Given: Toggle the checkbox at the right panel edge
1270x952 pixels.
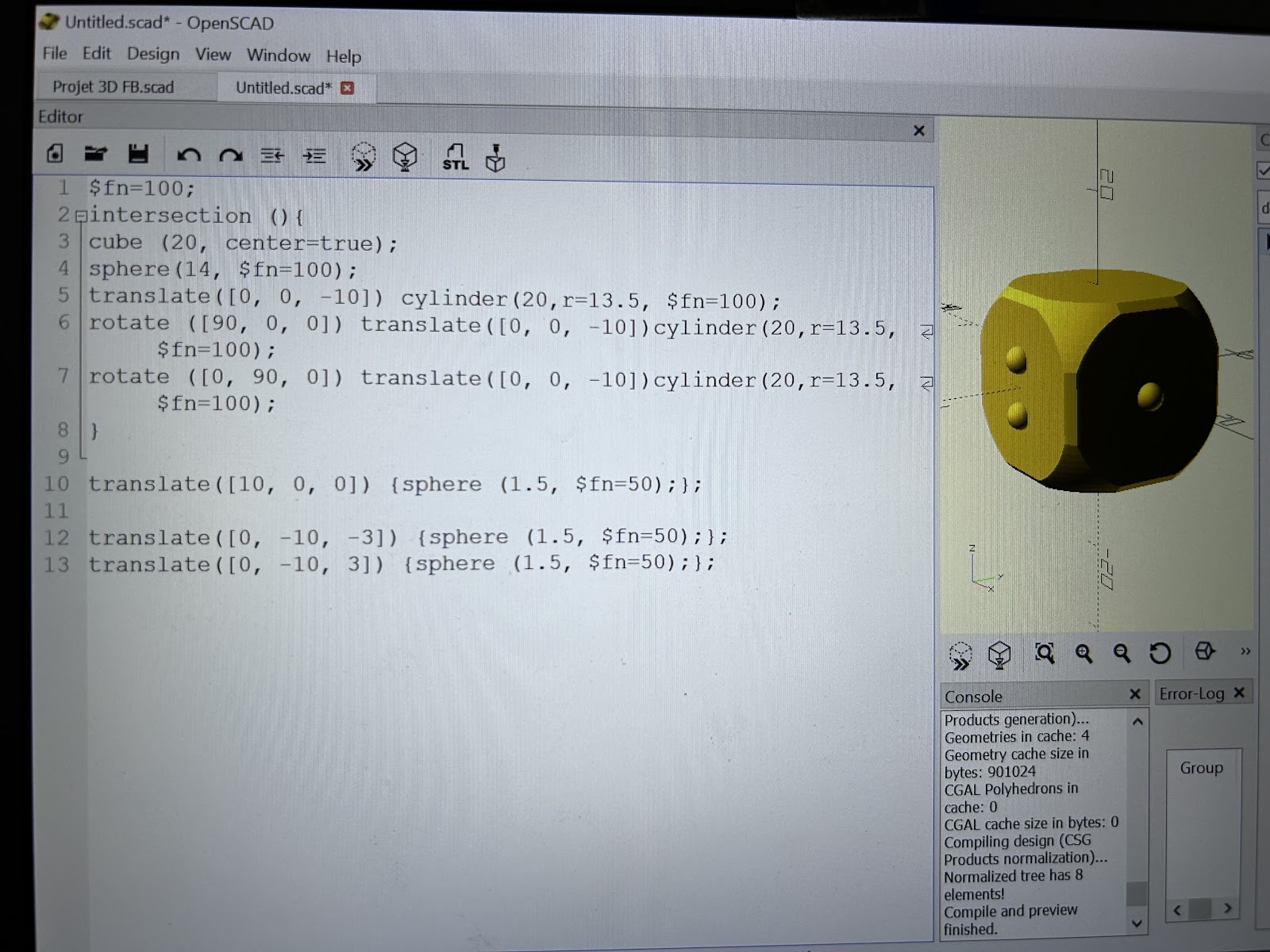Looking at the screenshot, I should tap(1264, 171).
